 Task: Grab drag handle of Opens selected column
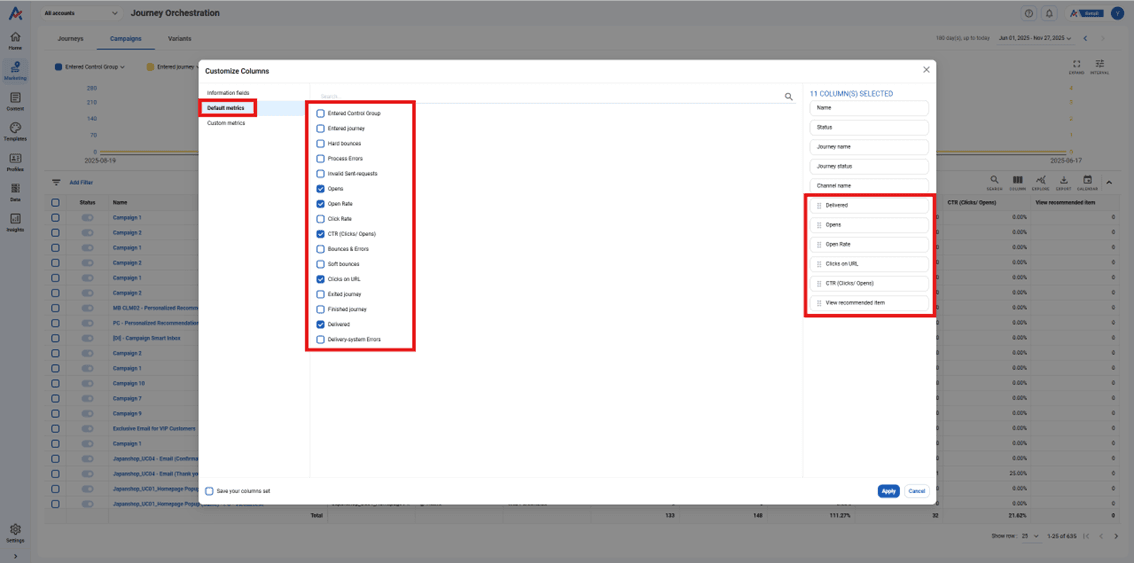point(819,225)
